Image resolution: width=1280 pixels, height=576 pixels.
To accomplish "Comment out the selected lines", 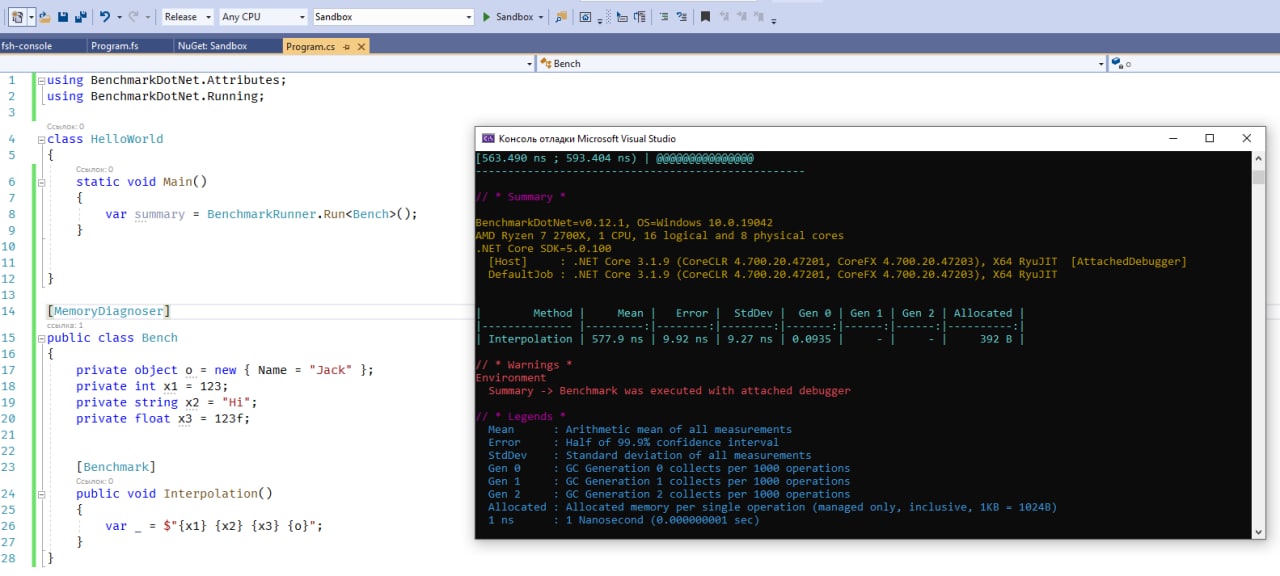I will pos(664,17).
